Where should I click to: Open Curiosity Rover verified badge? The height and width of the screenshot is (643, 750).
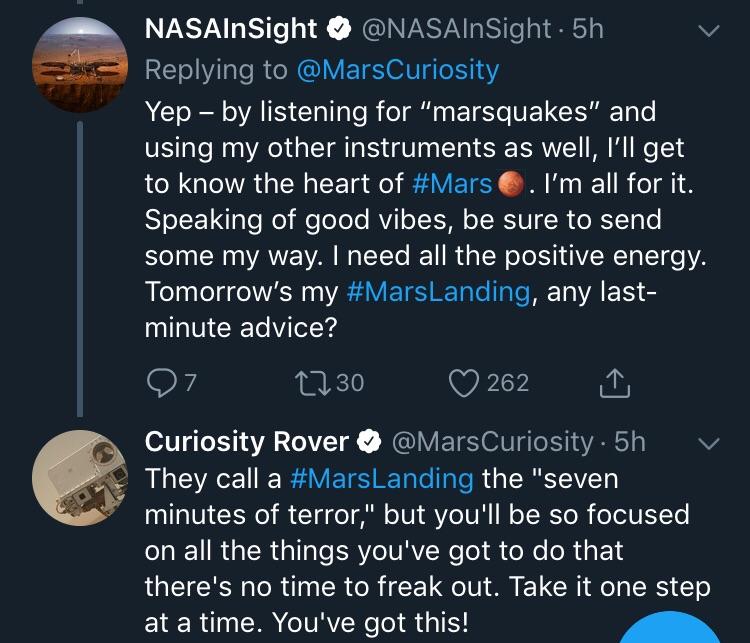(x=369, y=442)
